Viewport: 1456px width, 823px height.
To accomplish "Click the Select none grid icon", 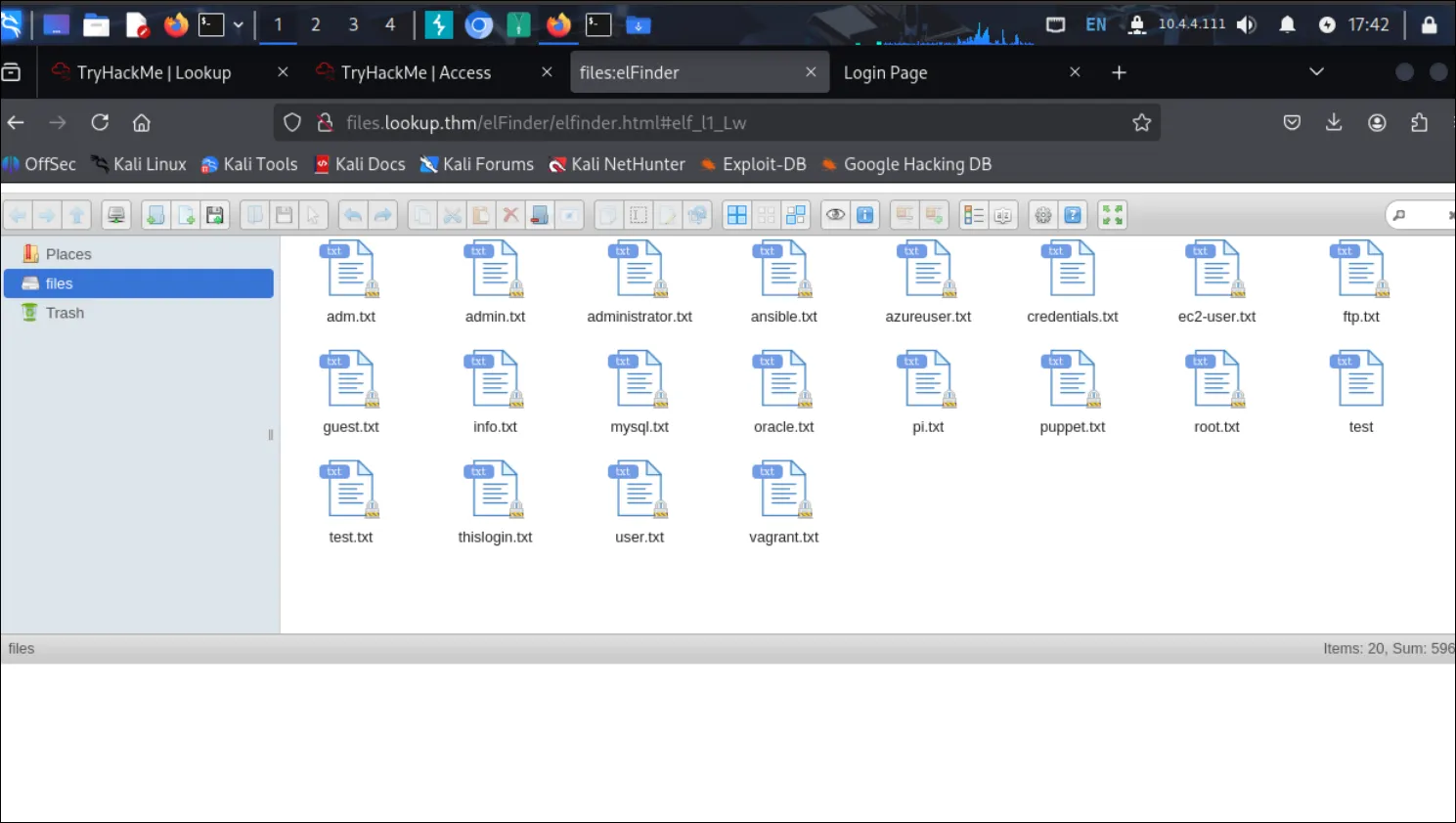I will [x=767, y=215].
